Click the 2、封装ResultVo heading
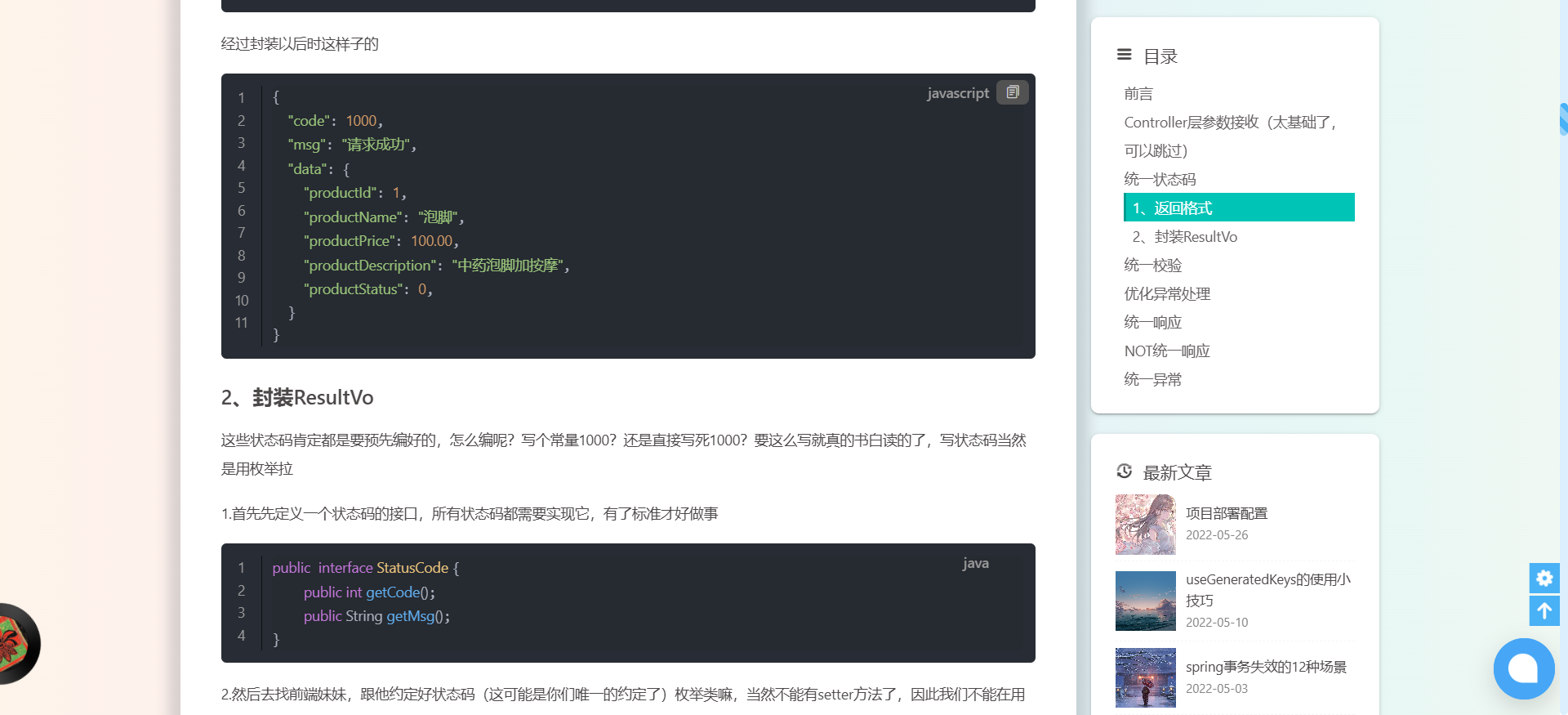This screenshot has width=1568, height=715. [297, 398]
